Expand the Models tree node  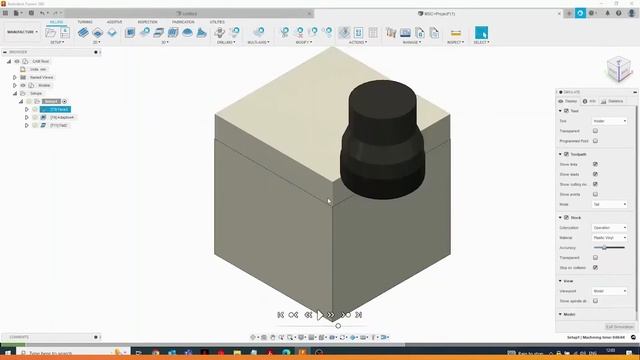[15, 85]
